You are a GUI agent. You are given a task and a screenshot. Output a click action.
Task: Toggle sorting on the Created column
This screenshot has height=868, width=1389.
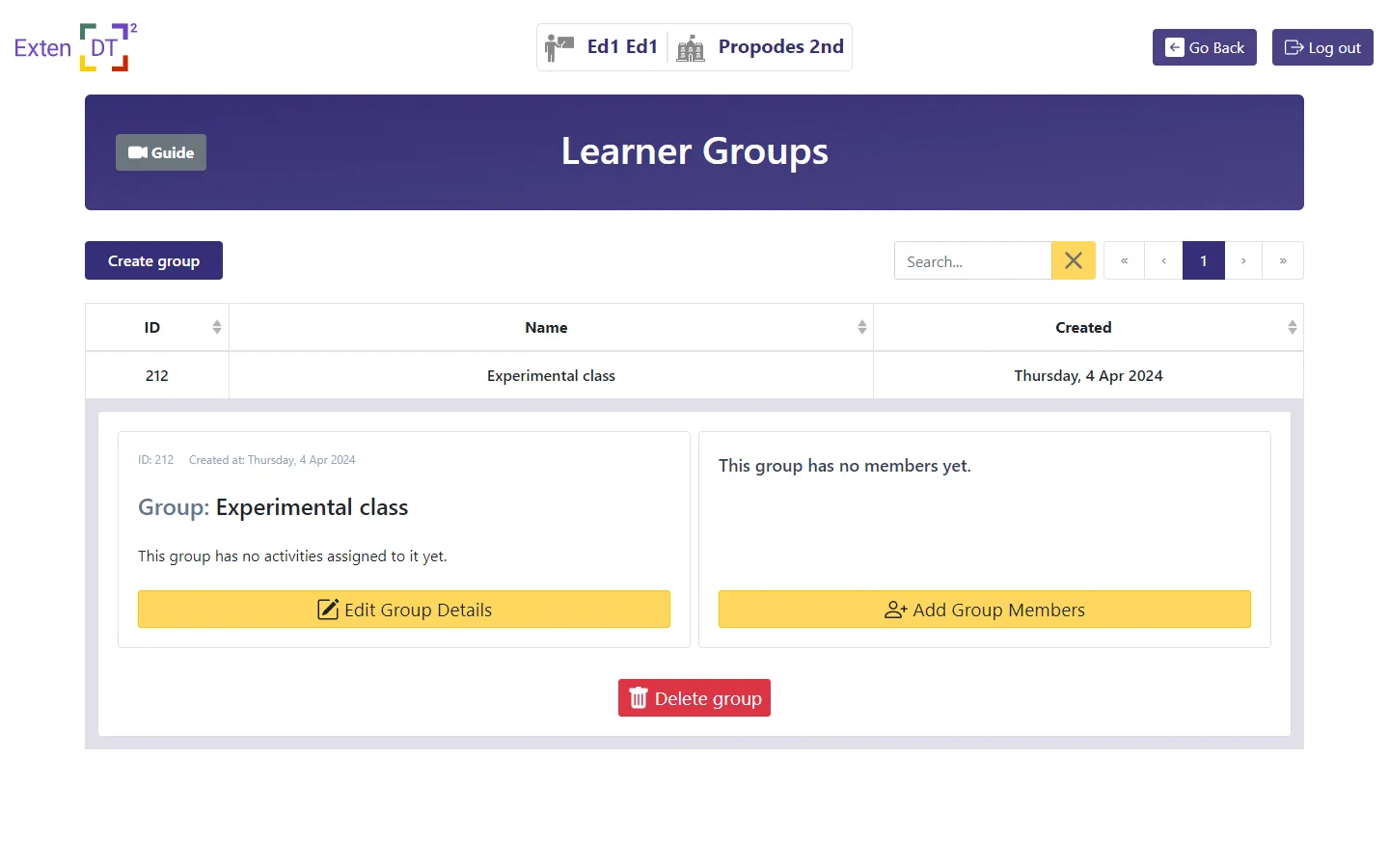tap(1293, 327)
